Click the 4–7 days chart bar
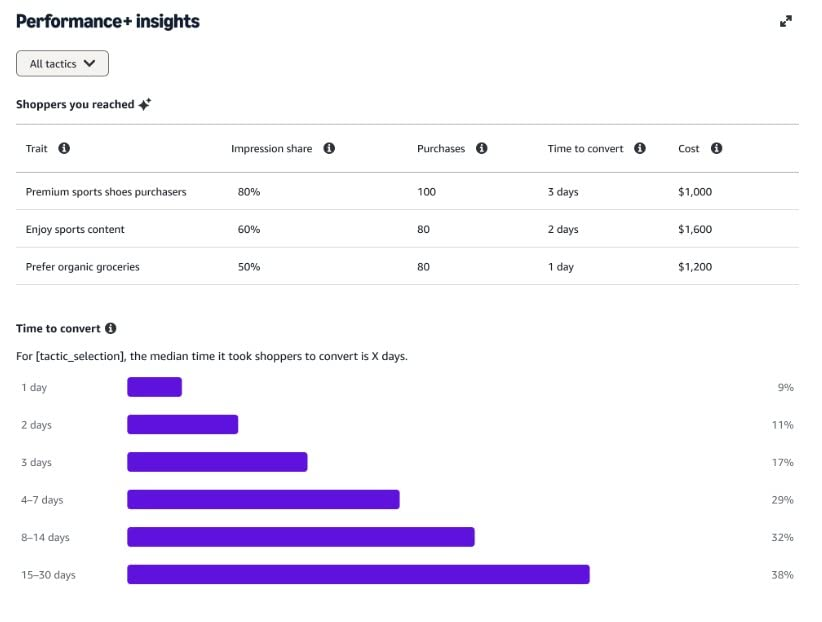Viewport: 822px width, 622px height. pos(263,499)
